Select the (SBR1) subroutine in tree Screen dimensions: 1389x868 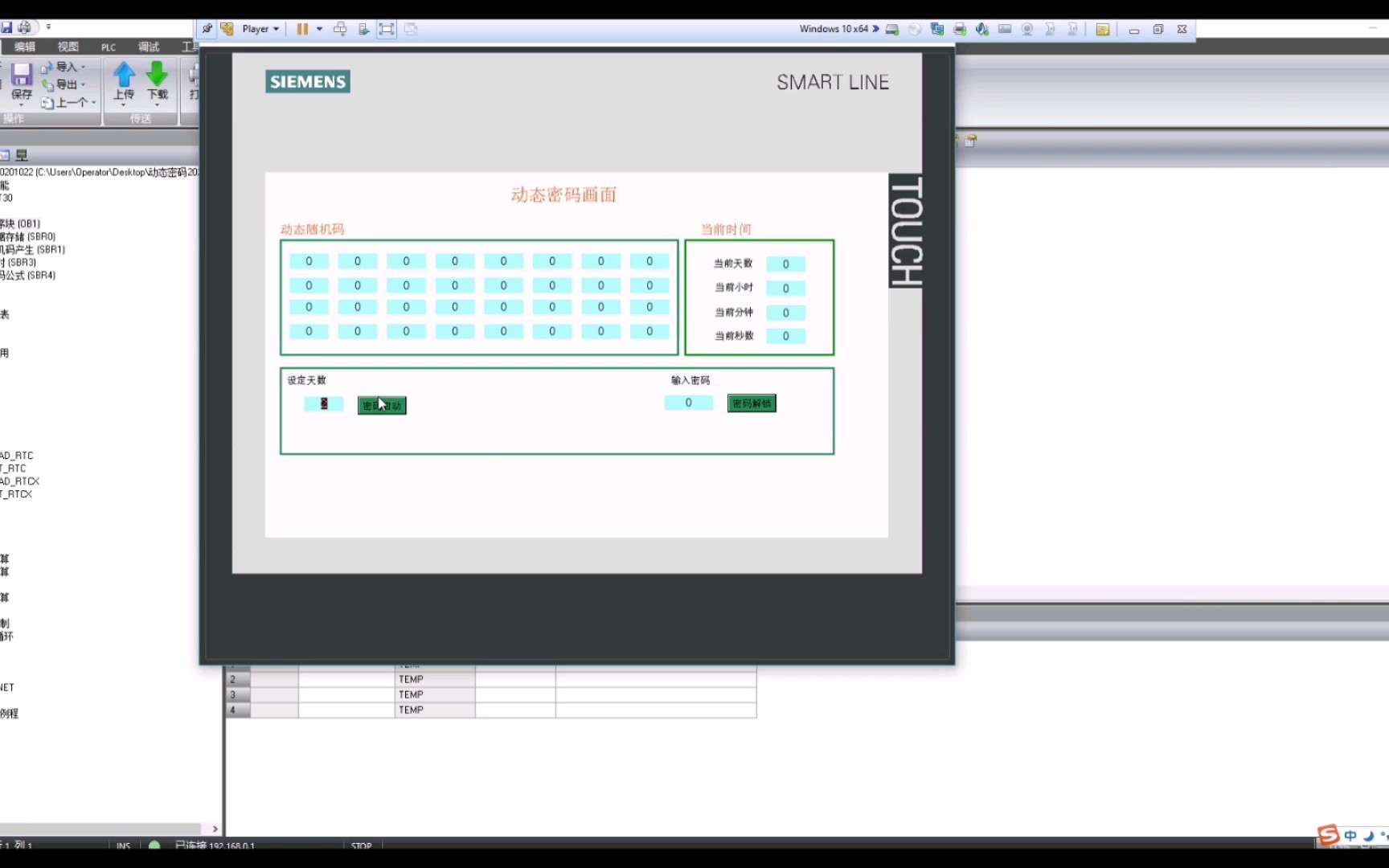33,249
